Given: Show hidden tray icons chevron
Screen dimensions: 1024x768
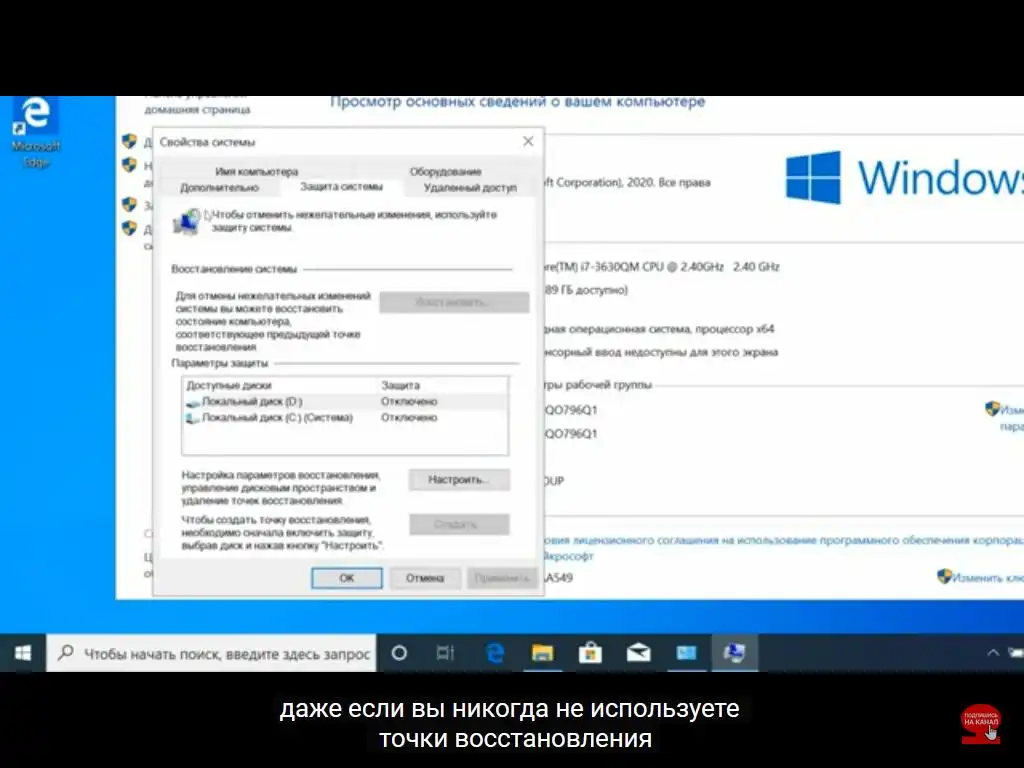Looking at the screenshot, I should 993,653.
